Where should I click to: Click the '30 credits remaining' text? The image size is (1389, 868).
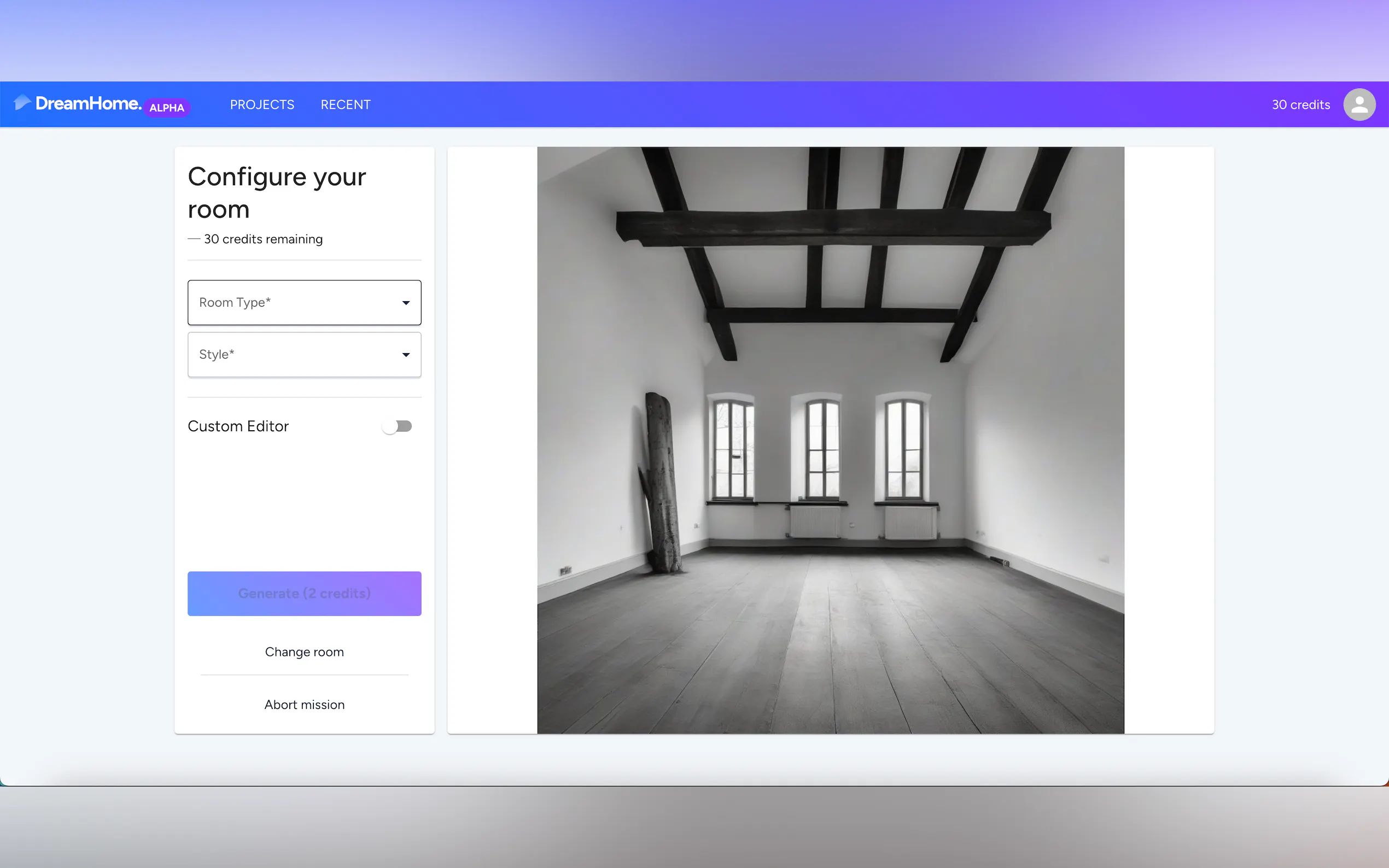263,239
